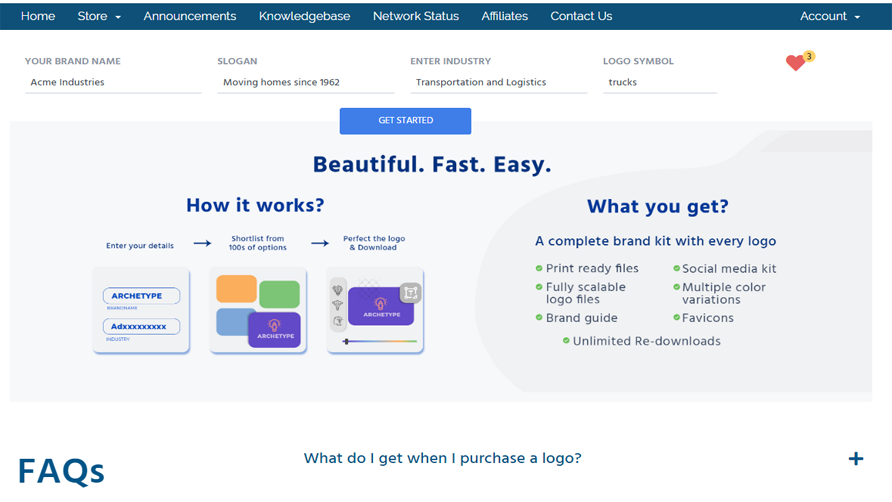Go to the Home page

[38, 16]
